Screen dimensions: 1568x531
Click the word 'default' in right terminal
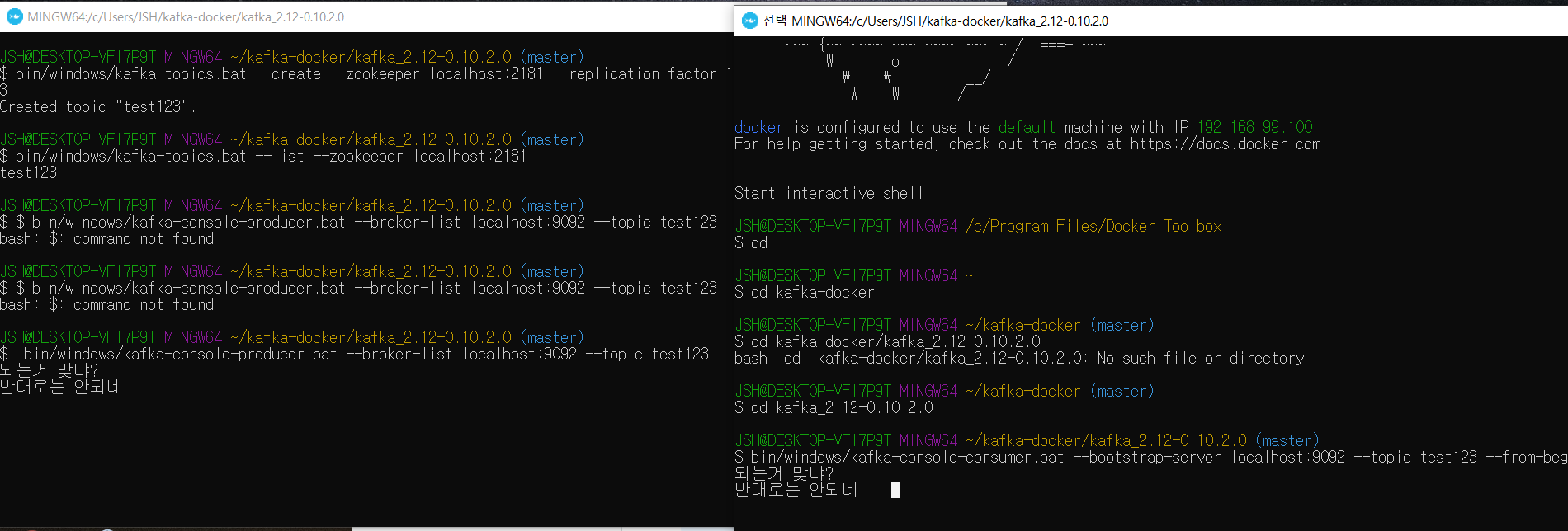click(x=1027, y=127)
